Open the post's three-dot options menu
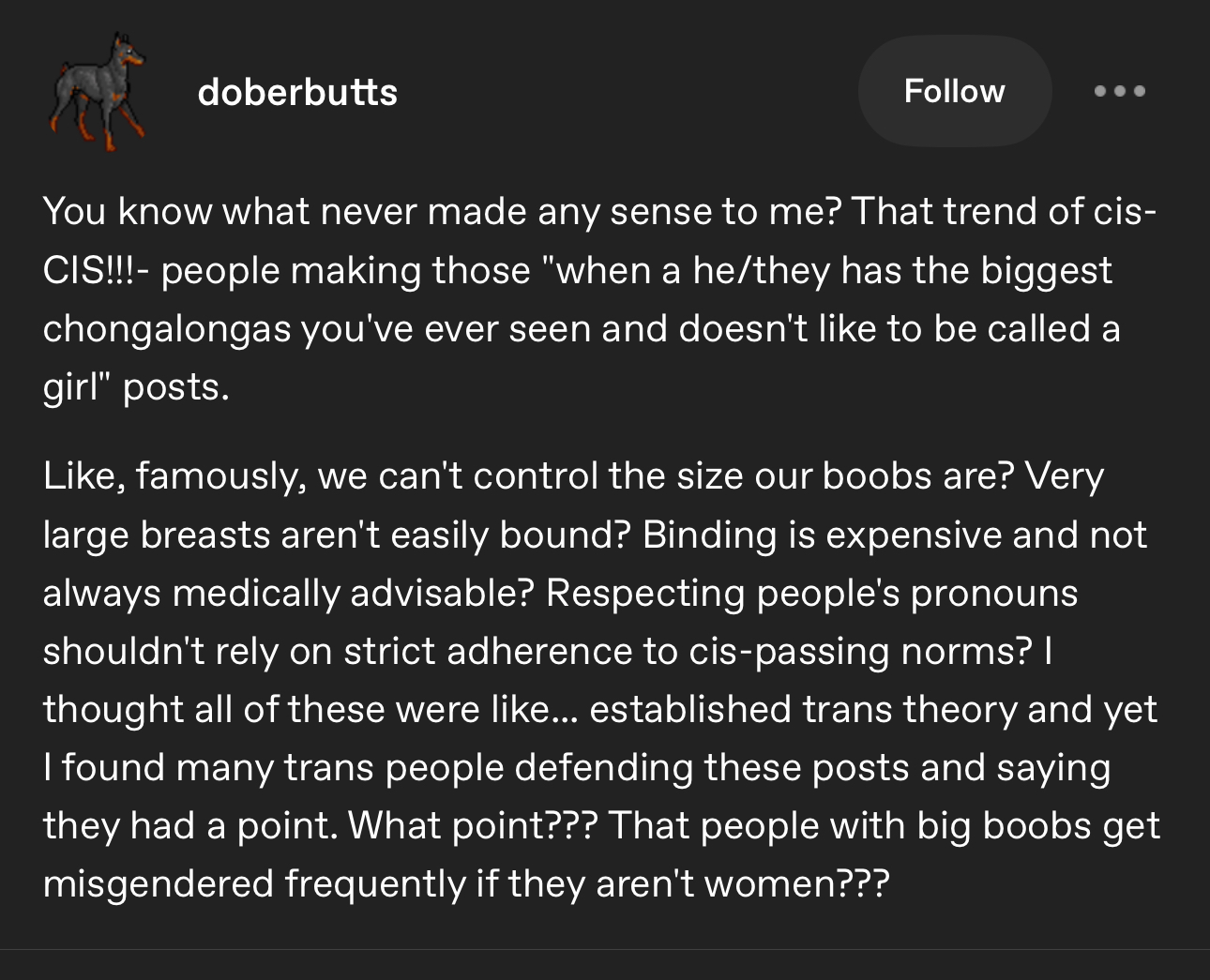 [1119, 91]
